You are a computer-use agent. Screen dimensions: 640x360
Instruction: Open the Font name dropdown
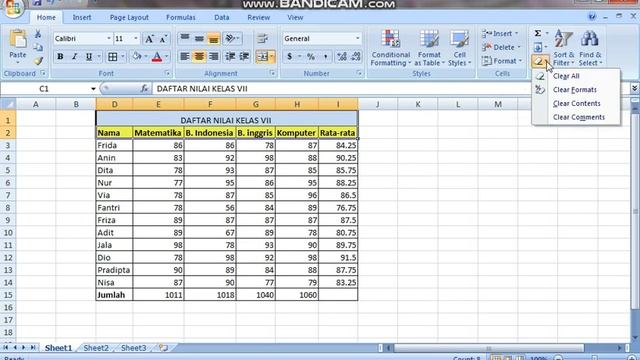pyautogui.click(x=109, y=39)
